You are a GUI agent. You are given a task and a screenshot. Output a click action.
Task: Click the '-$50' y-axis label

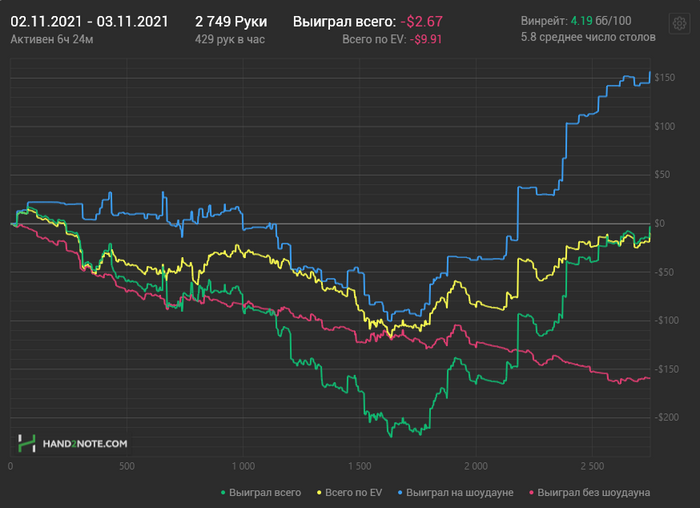(x=664, y=272)
